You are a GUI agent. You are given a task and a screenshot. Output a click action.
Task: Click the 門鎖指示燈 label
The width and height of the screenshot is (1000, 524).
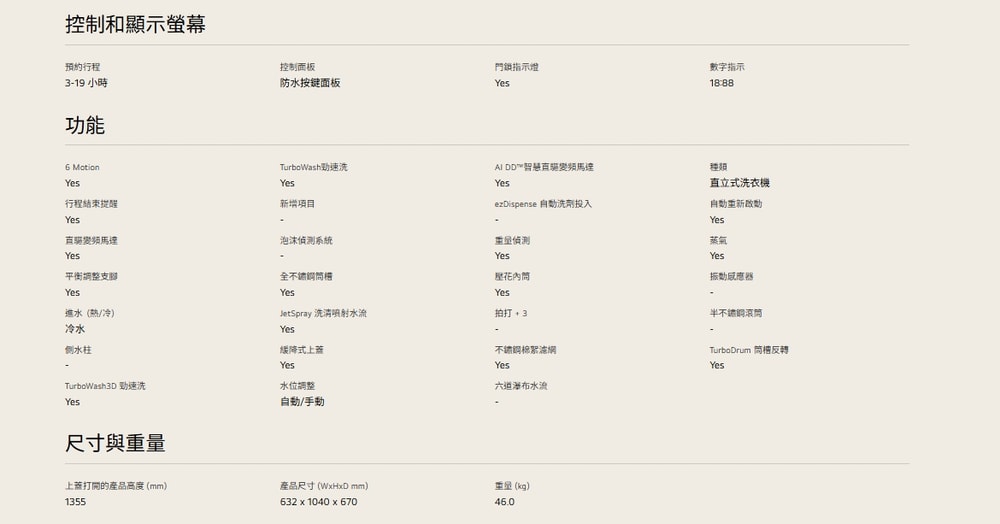(x=516, y=67)
